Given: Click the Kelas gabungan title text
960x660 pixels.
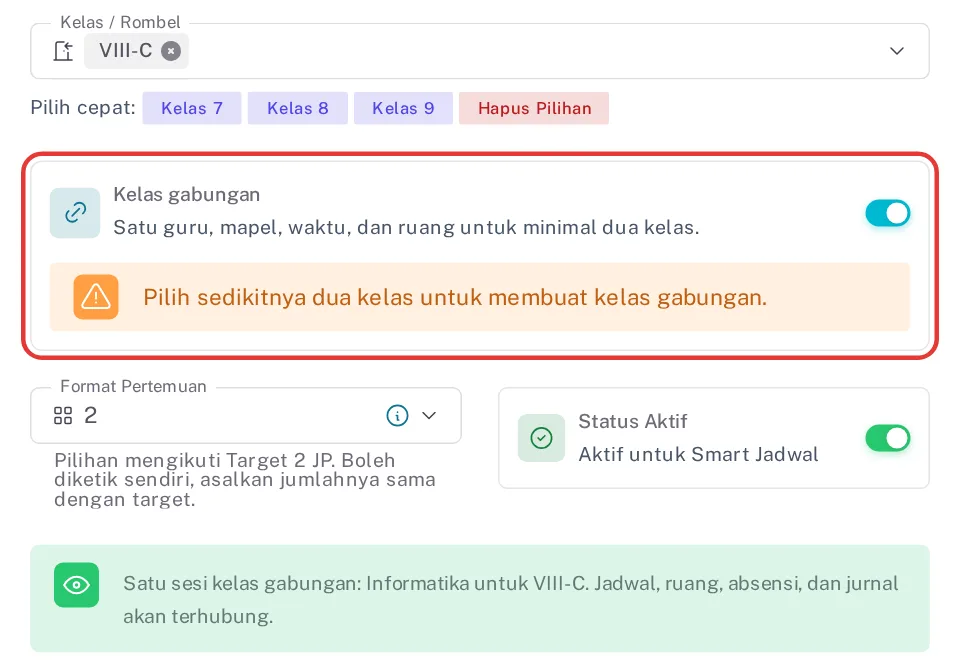Looking at the screenshot, I should (187, 195).
